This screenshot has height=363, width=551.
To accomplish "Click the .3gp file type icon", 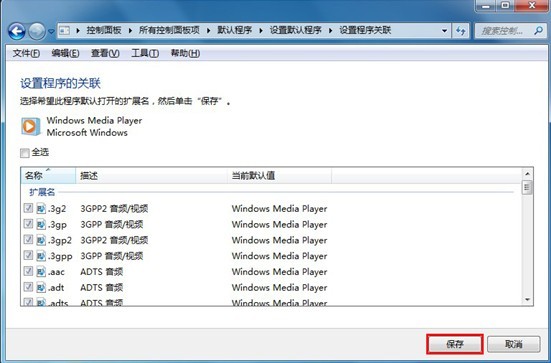I will [41, 224].
